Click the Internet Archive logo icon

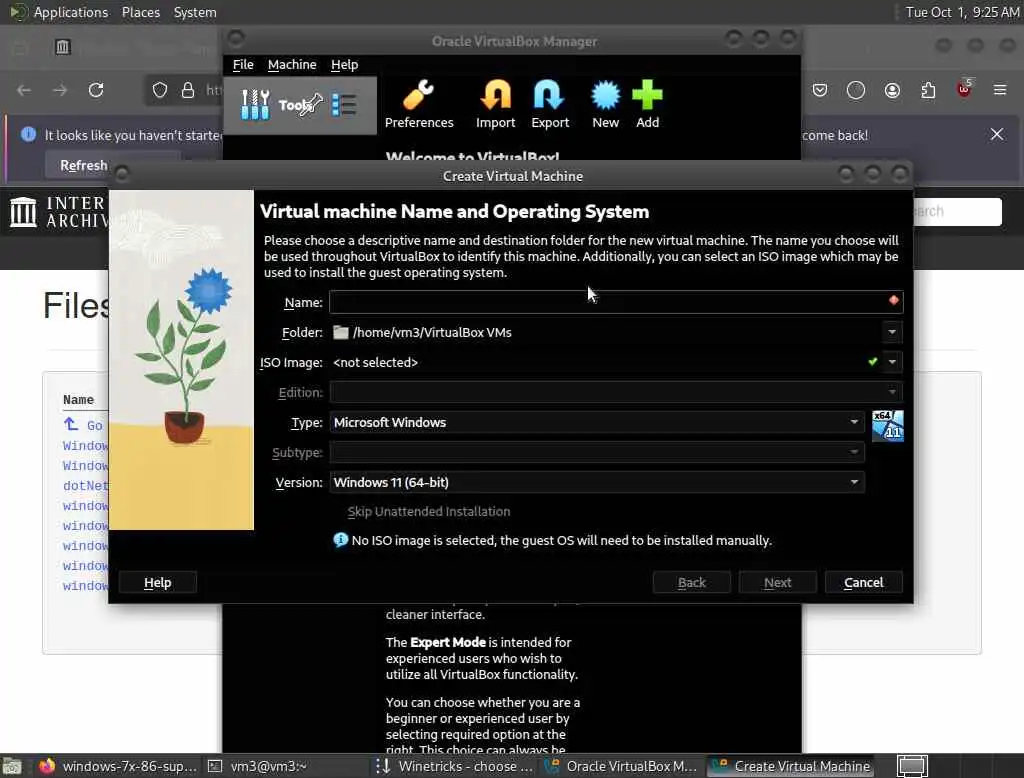24,212
